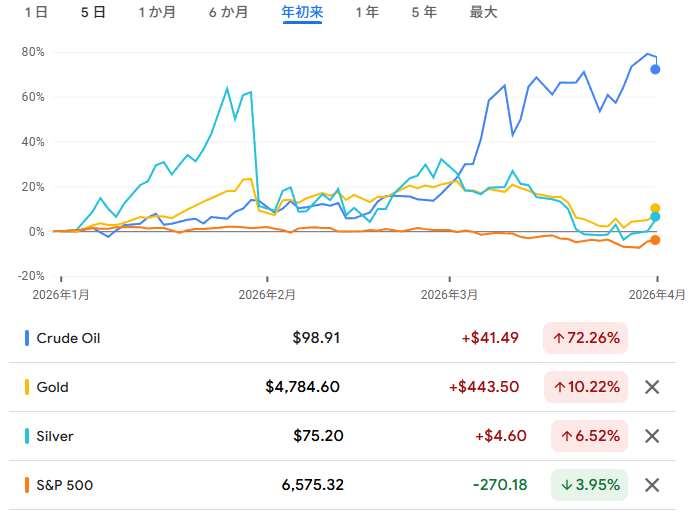Remove Gold from the comparison list
The height and width of the screenshot is (515, 699).
pyautogui.click(x=652, y=387)
